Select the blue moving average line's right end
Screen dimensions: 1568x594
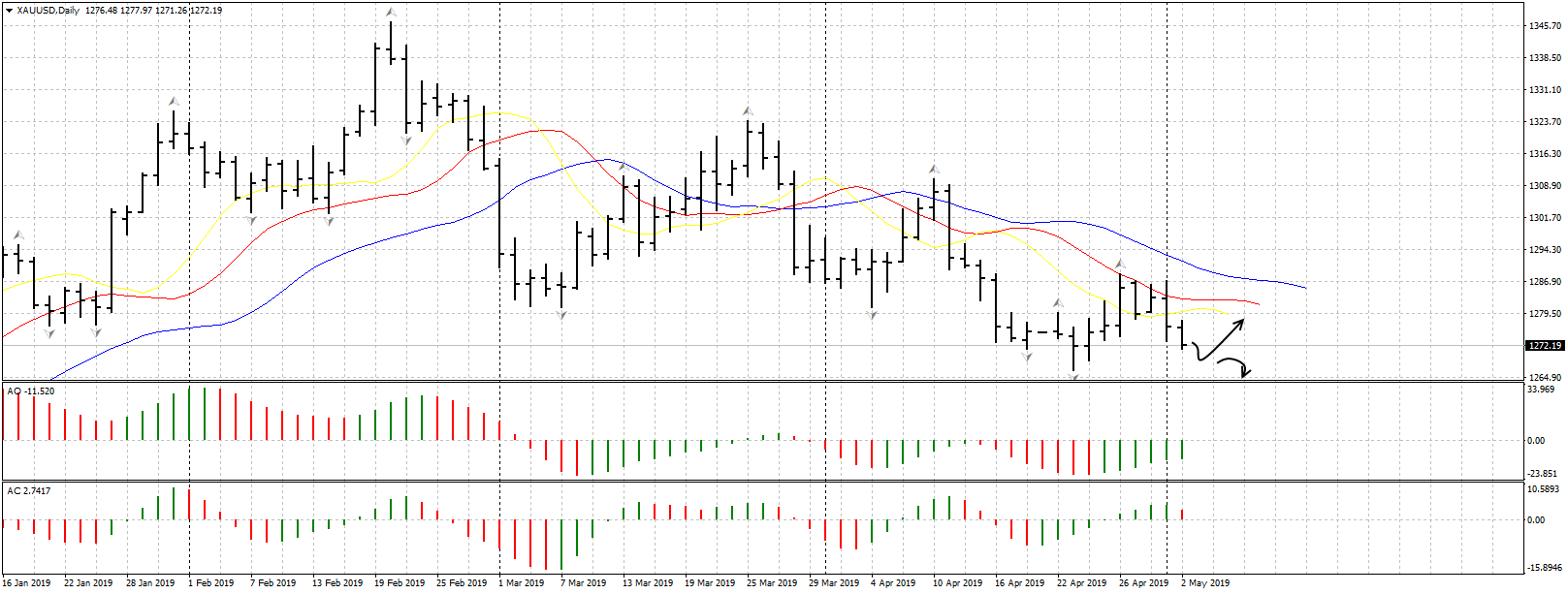(x=1304, y=288)
